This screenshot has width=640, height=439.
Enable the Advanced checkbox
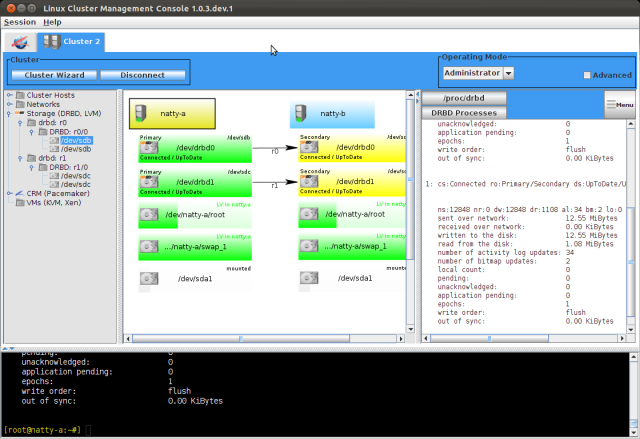coord(587,75)
